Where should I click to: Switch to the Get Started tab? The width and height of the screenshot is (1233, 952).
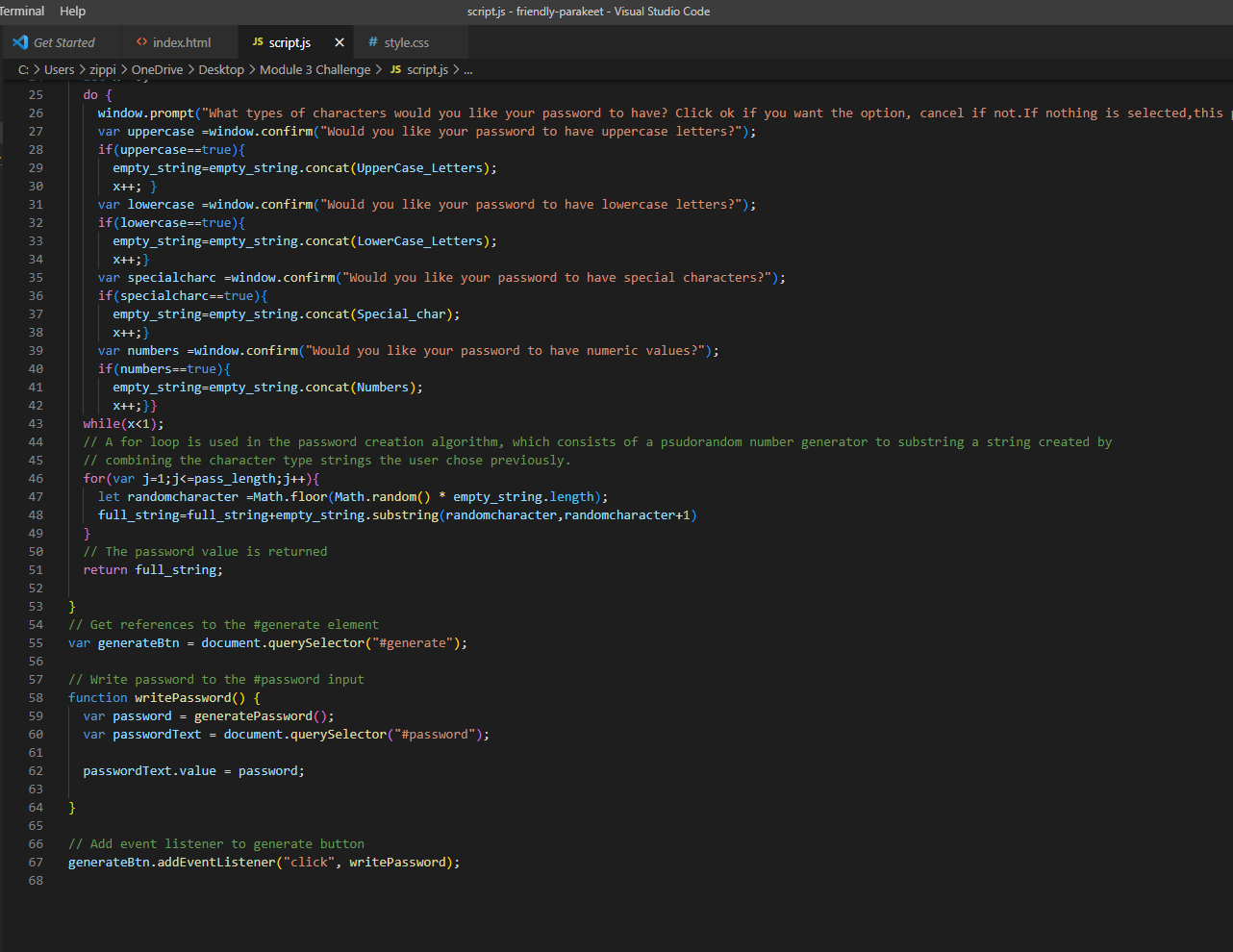[63, 42]
